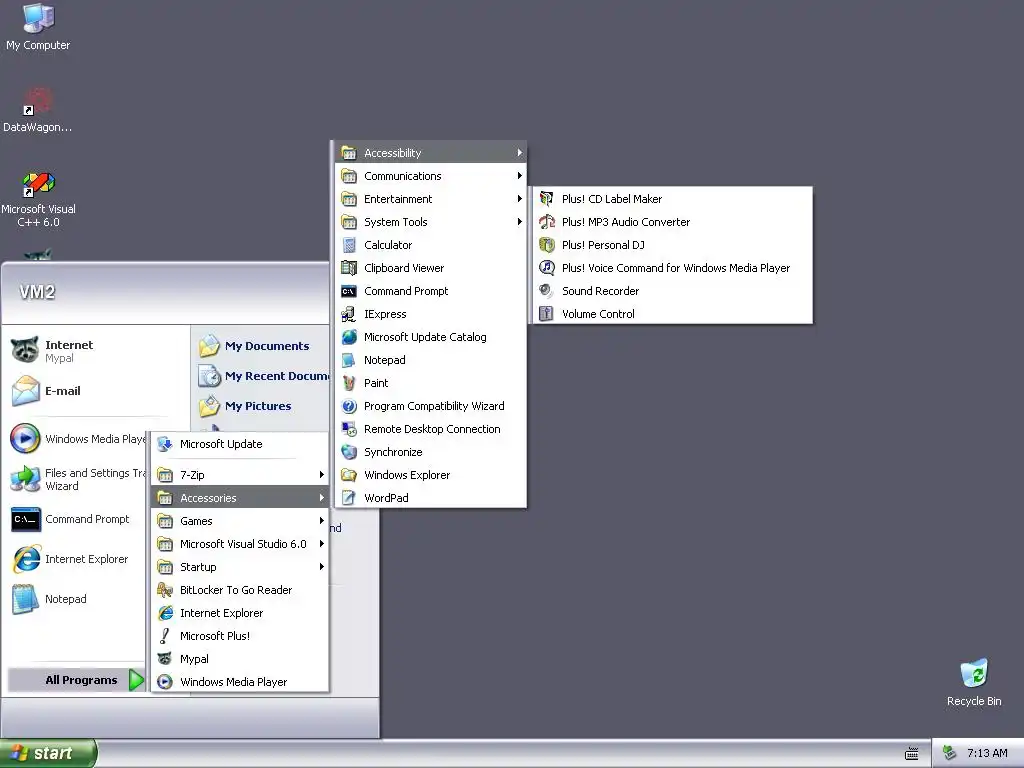Screen dimensions: 1024x768
Task: Launch Remote Desktop Connection icon
Action: [x=349, y=428]
